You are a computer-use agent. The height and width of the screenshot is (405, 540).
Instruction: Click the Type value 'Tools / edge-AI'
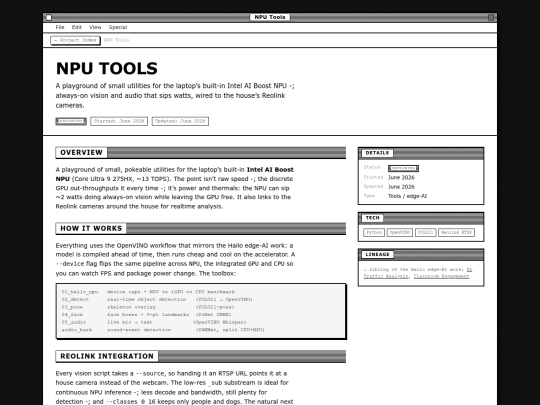pyautogui.click(x=407, y=196)
